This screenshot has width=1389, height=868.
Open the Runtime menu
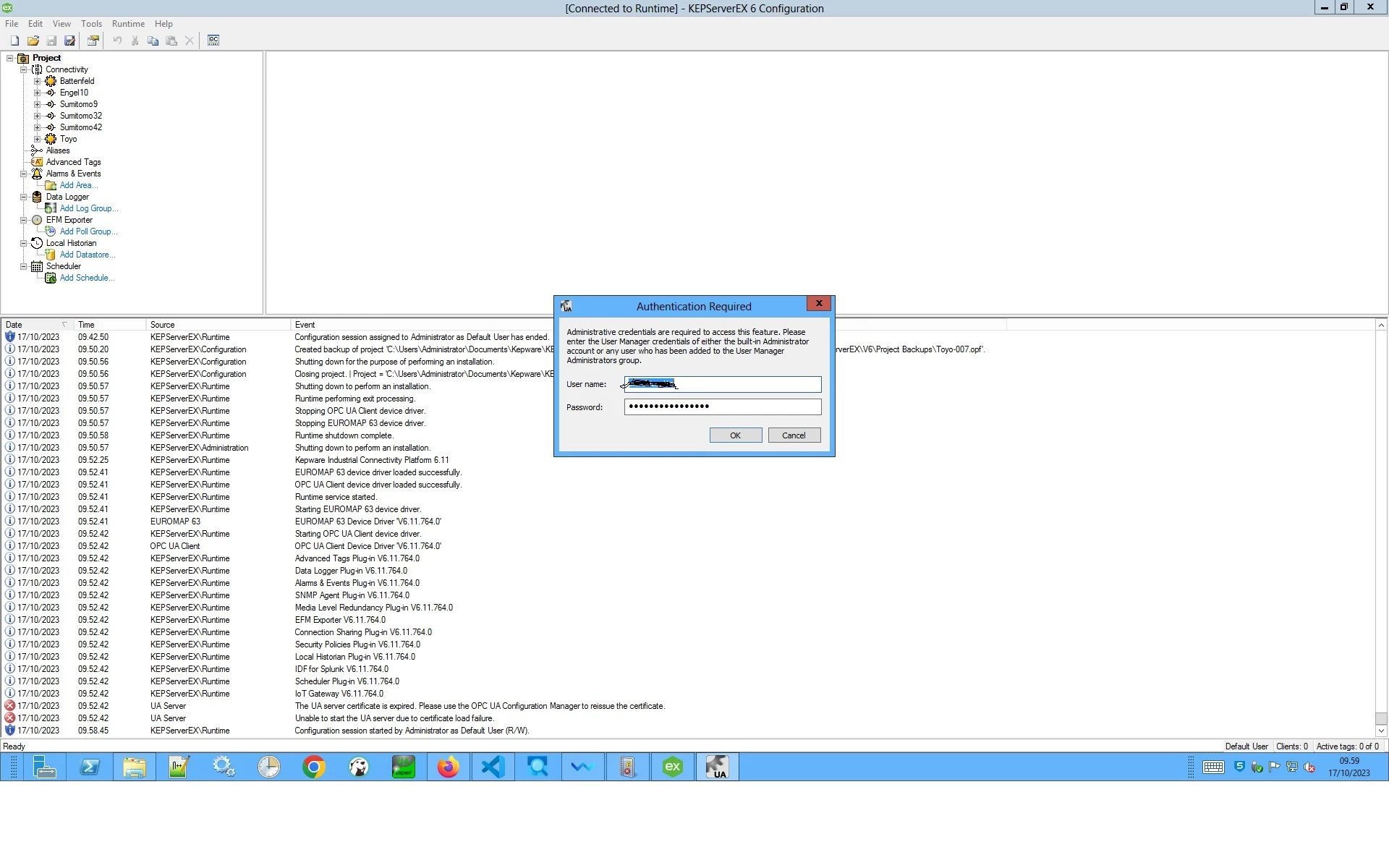pos(128,24)
